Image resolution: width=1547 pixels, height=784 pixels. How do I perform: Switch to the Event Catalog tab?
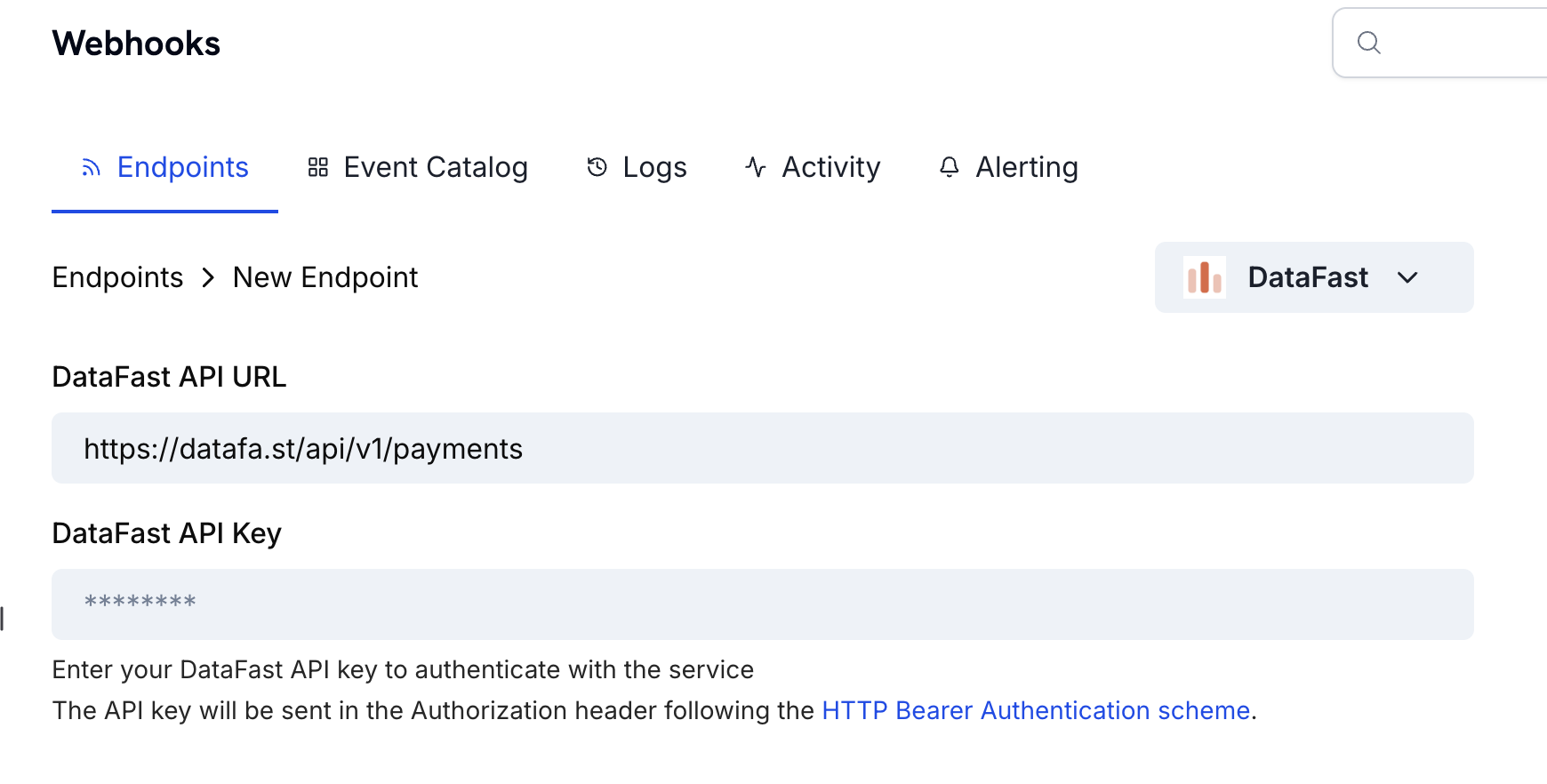coord(417,167)
